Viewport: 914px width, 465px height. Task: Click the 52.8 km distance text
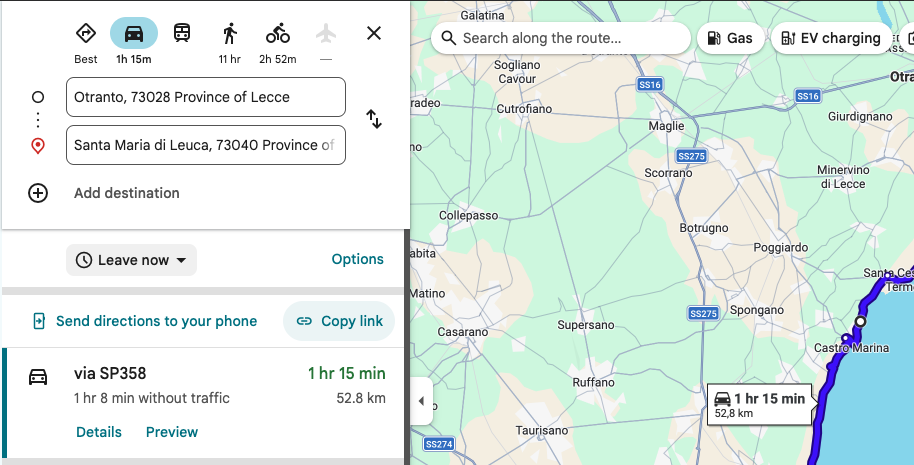point(361,398)
